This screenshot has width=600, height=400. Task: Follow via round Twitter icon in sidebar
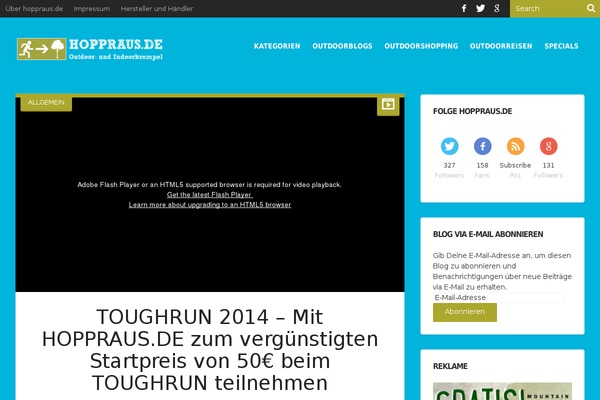pos(449,146)
